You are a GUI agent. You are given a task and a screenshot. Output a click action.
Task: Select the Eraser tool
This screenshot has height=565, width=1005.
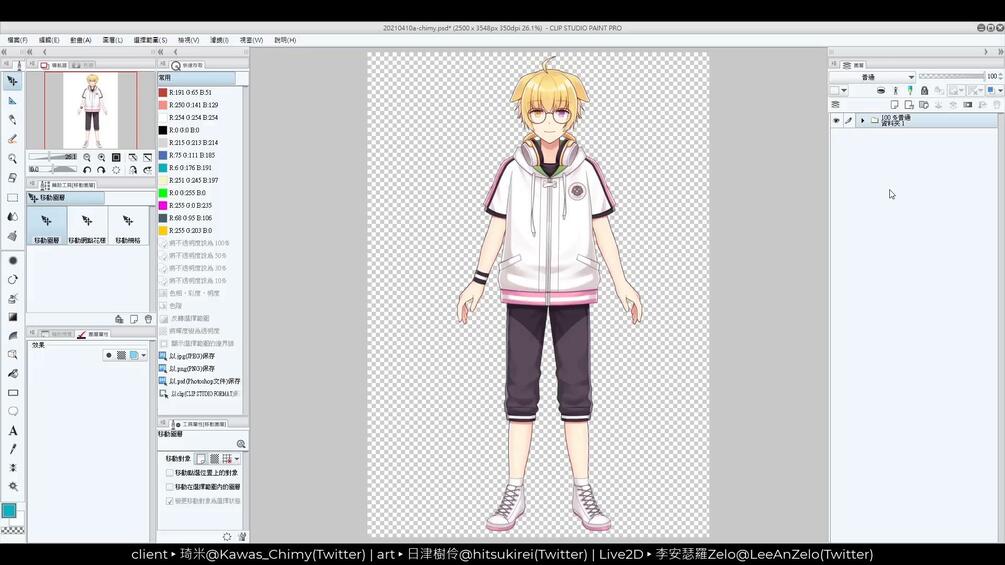(12, 177)
